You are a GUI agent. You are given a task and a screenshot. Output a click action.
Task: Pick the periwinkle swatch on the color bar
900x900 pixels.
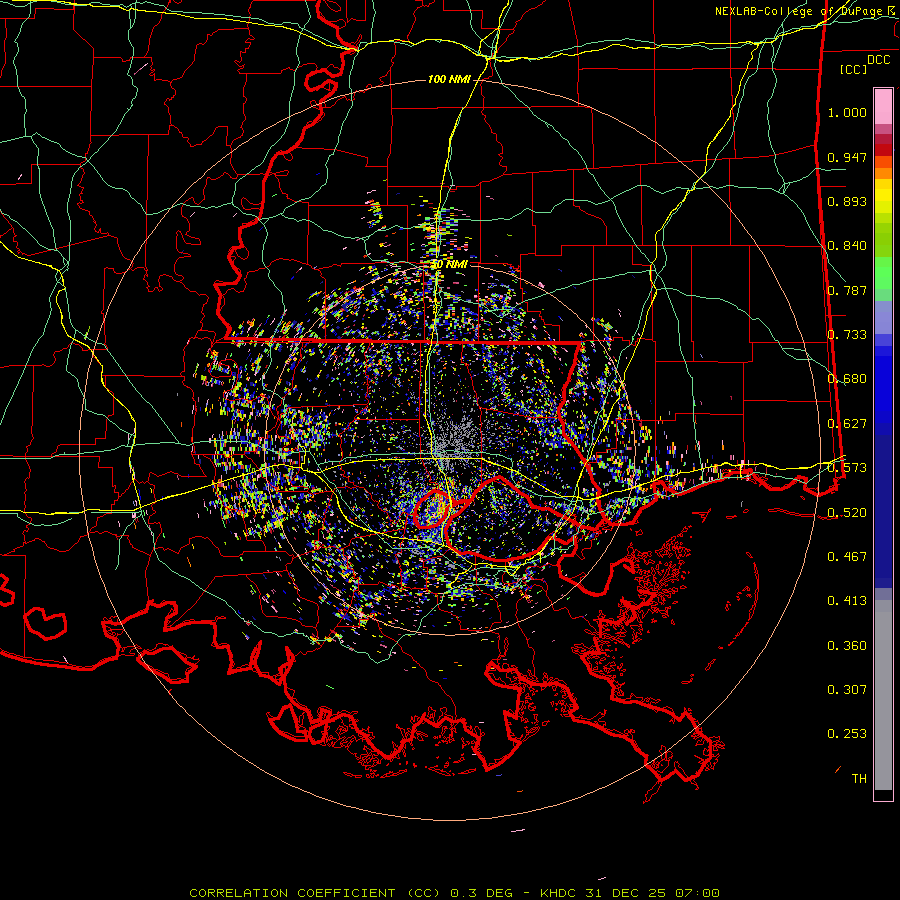tap(883, 317)
